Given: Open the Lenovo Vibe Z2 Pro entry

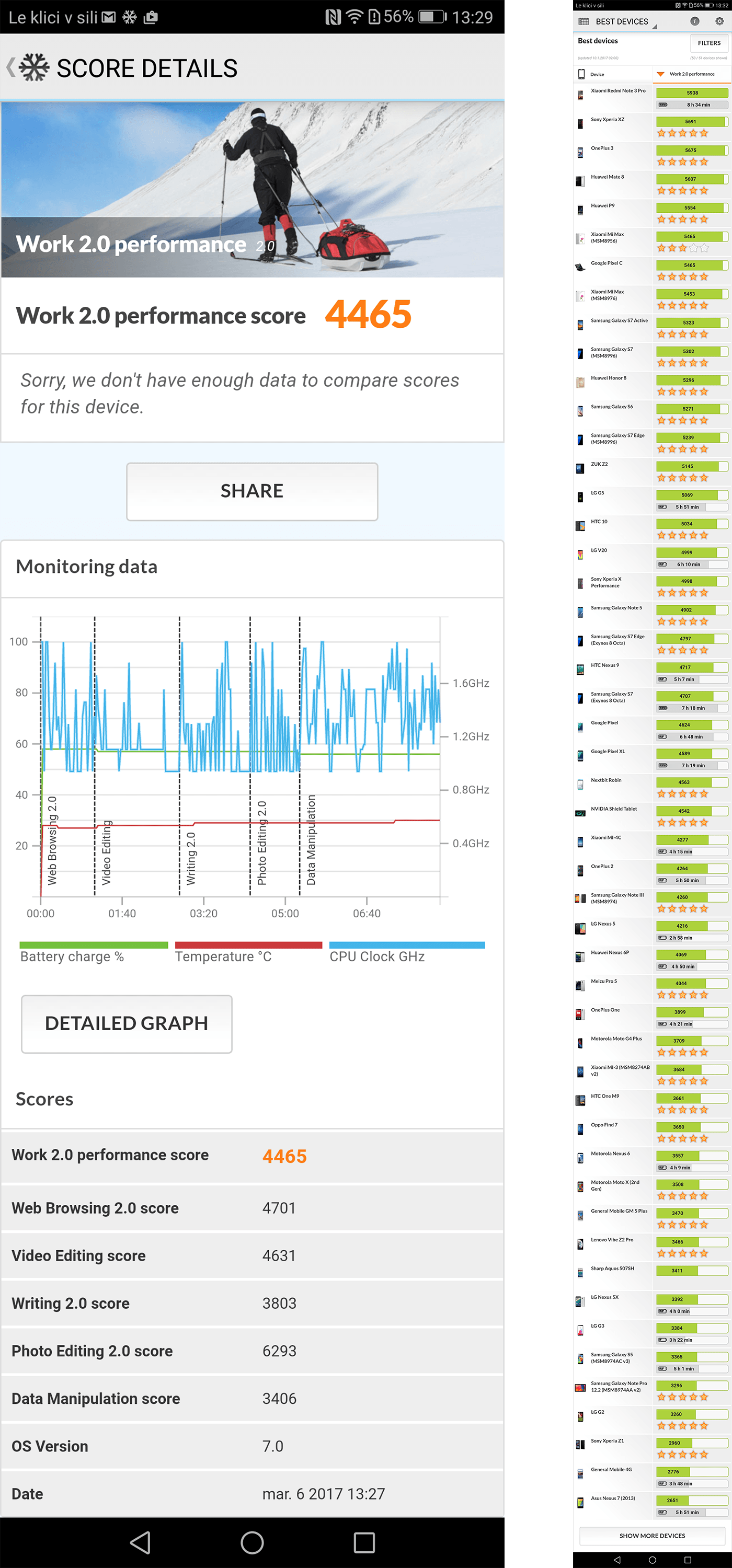Looking at the screenshot, I should point(651,1247).
